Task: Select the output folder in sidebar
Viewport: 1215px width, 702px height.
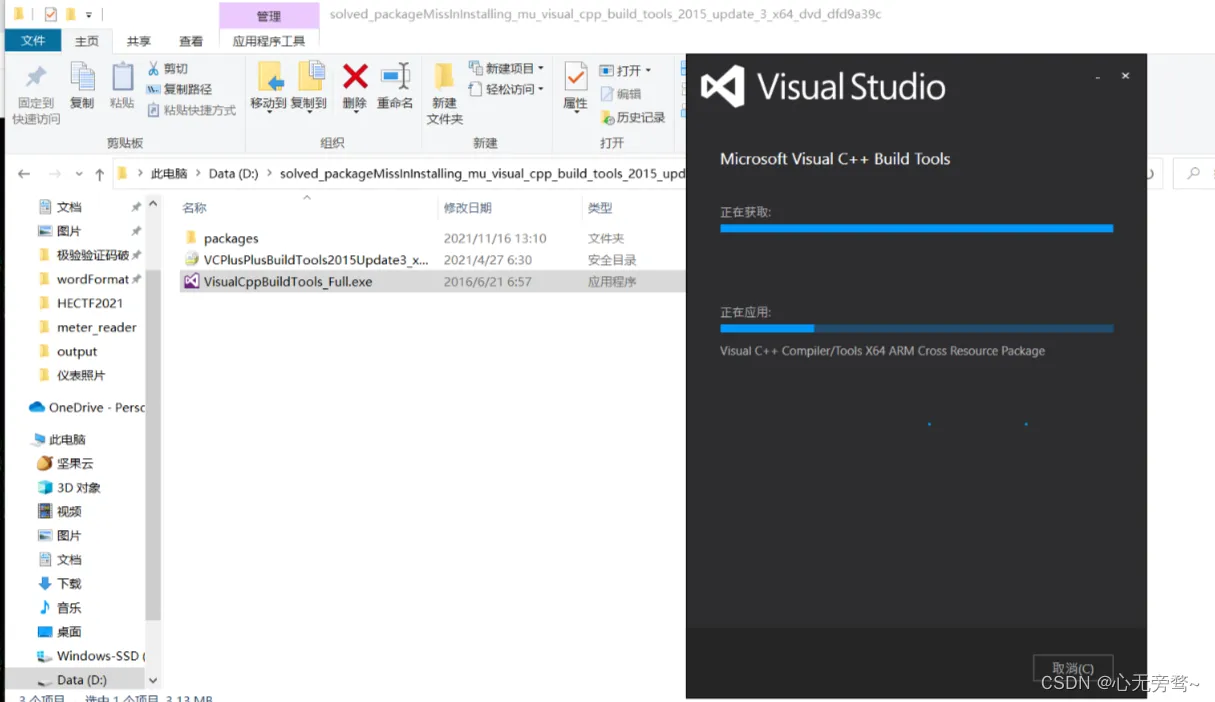Action: click(77, 351)
